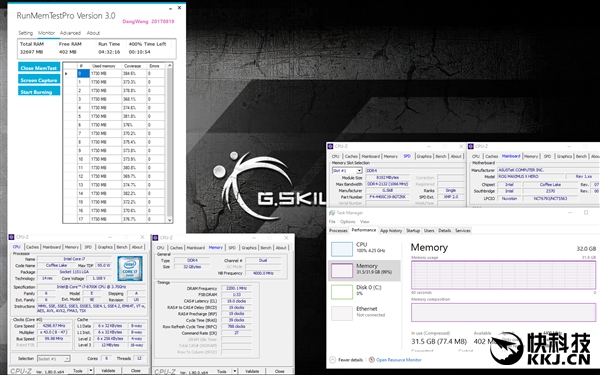Viewport: 600px width, 375px height.
Task: Open the Services tab in Task Manager
Action: tap(462, 231)
